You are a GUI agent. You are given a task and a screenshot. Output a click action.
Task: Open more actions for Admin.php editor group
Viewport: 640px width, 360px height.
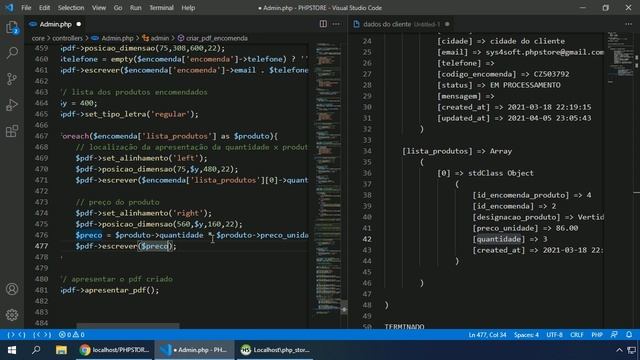point(336,24)
